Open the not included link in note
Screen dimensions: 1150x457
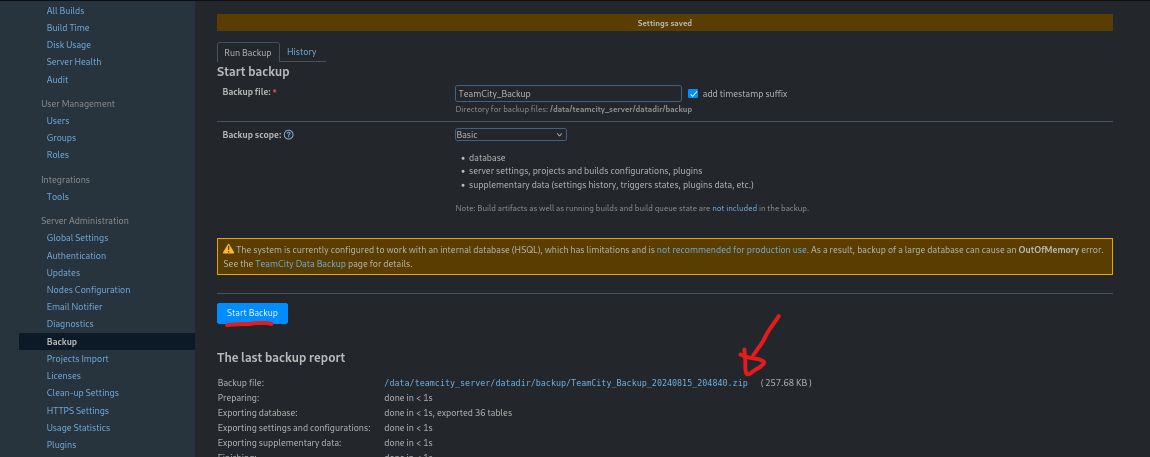[734, 208]
